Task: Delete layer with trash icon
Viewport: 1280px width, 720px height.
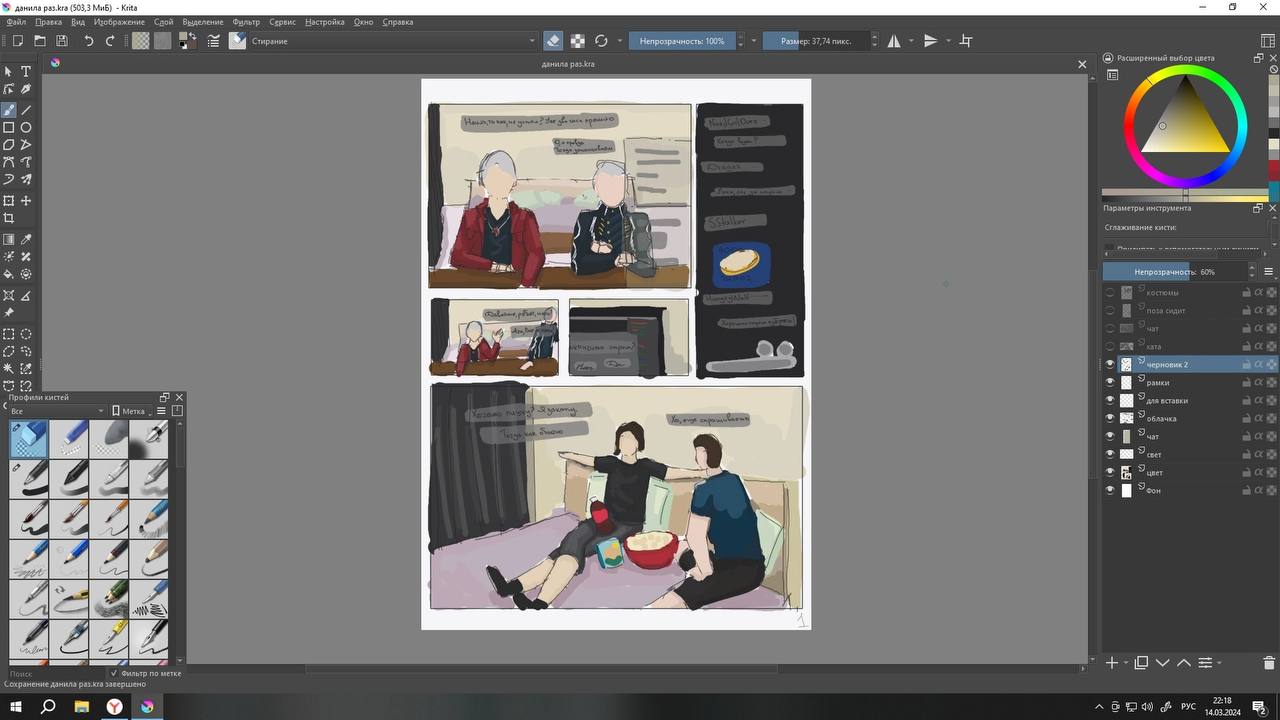Action: (1269, 662)
